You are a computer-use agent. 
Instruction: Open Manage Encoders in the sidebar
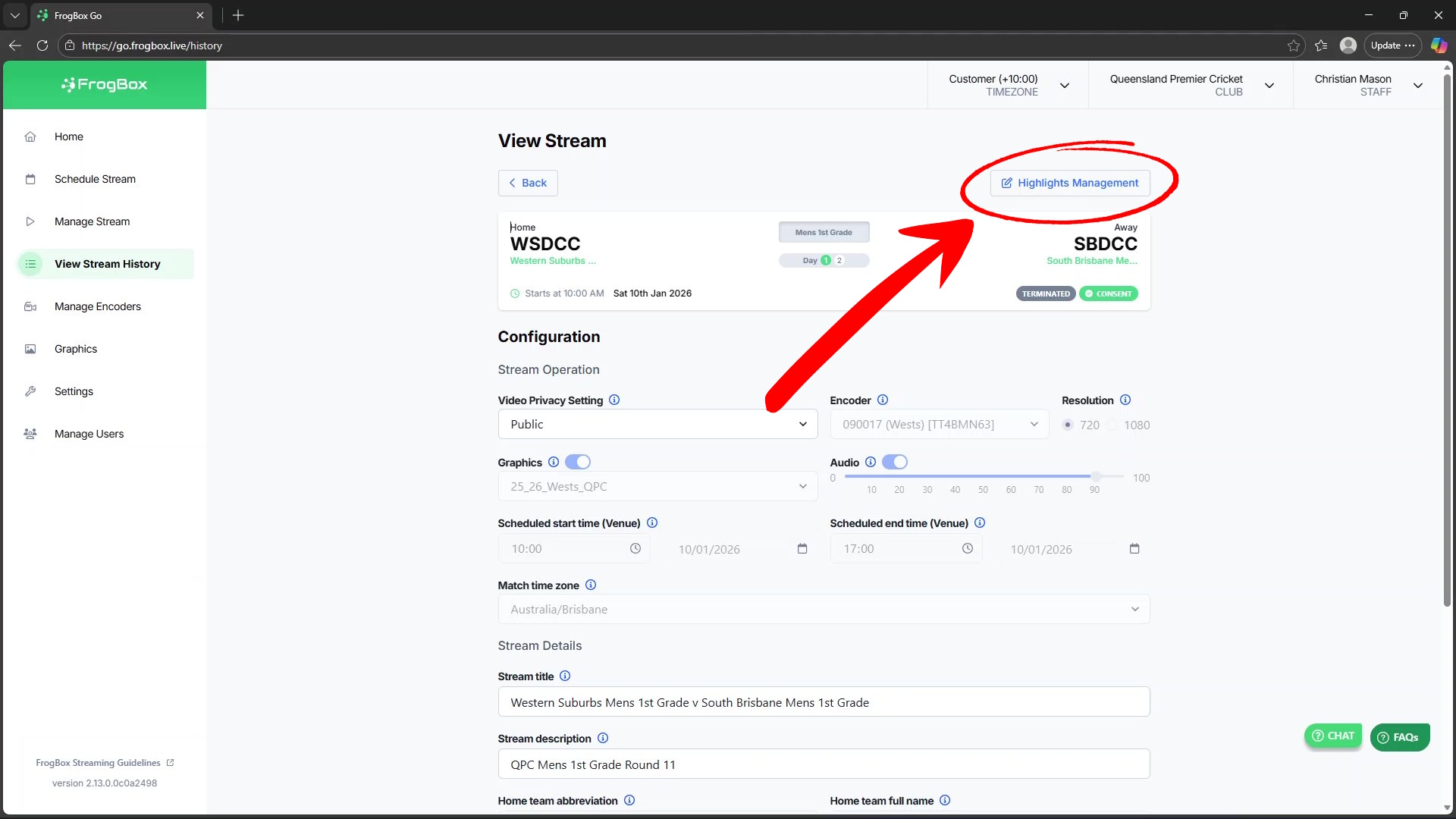(x=97, y=306)
